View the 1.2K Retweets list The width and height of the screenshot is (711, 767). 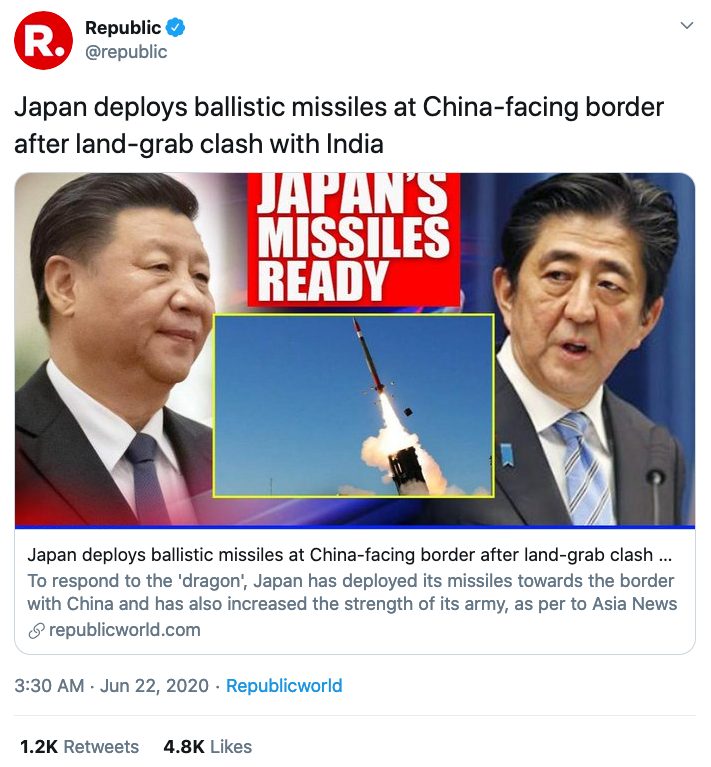click(x=79, y=747)
